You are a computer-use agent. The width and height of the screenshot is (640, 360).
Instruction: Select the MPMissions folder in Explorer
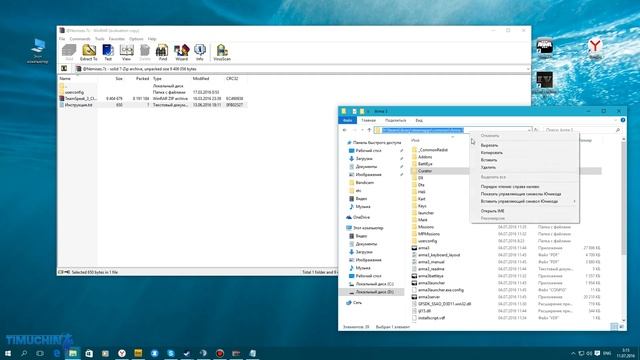(x=429, y=234)
